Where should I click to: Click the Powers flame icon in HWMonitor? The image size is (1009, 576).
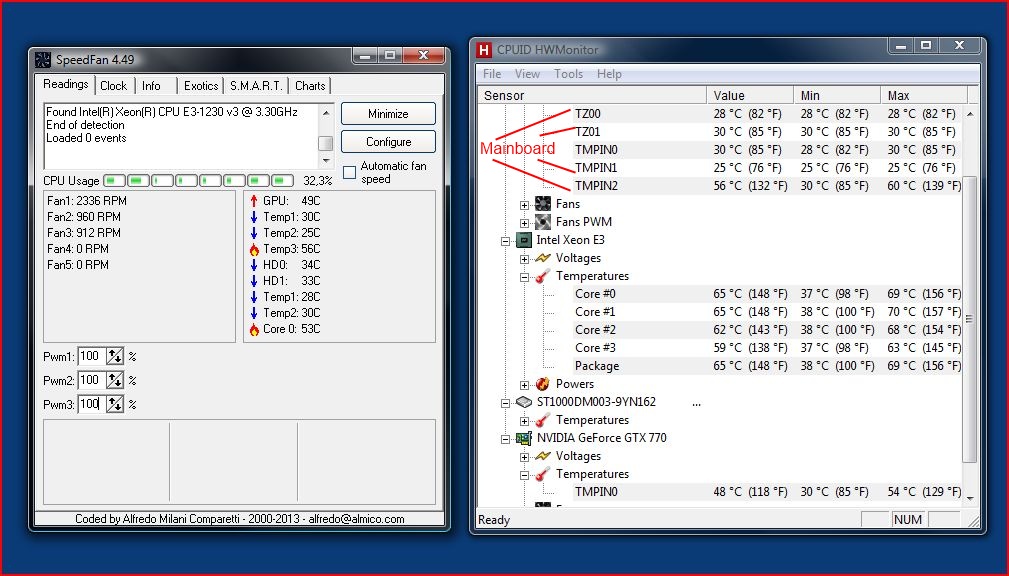pyautogui.click(x=542, y=384)
